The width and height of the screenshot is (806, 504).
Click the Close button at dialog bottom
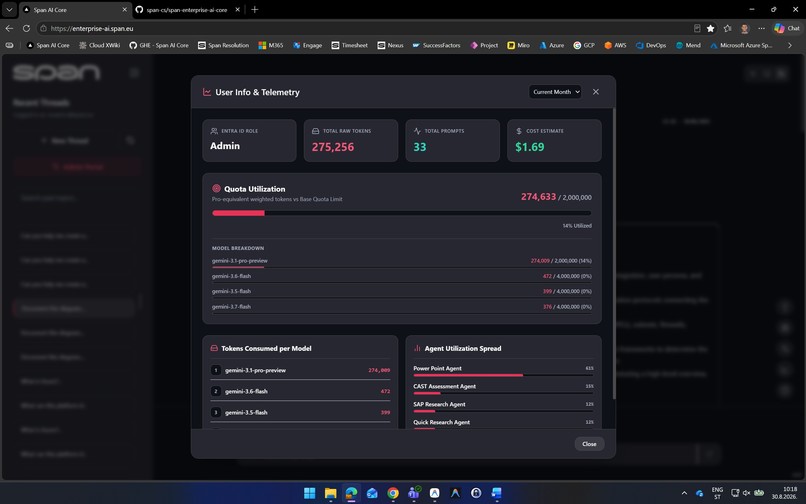pos(589,444)
